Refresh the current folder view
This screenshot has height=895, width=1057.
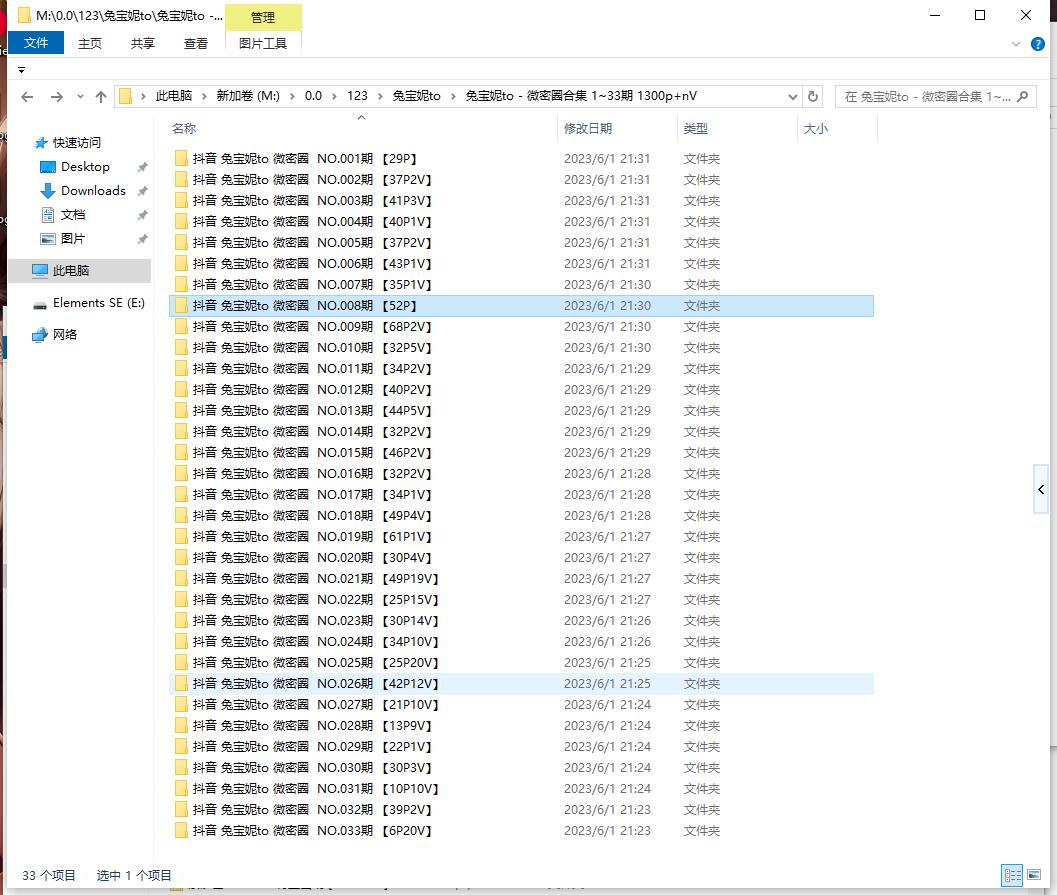(813, 96)
